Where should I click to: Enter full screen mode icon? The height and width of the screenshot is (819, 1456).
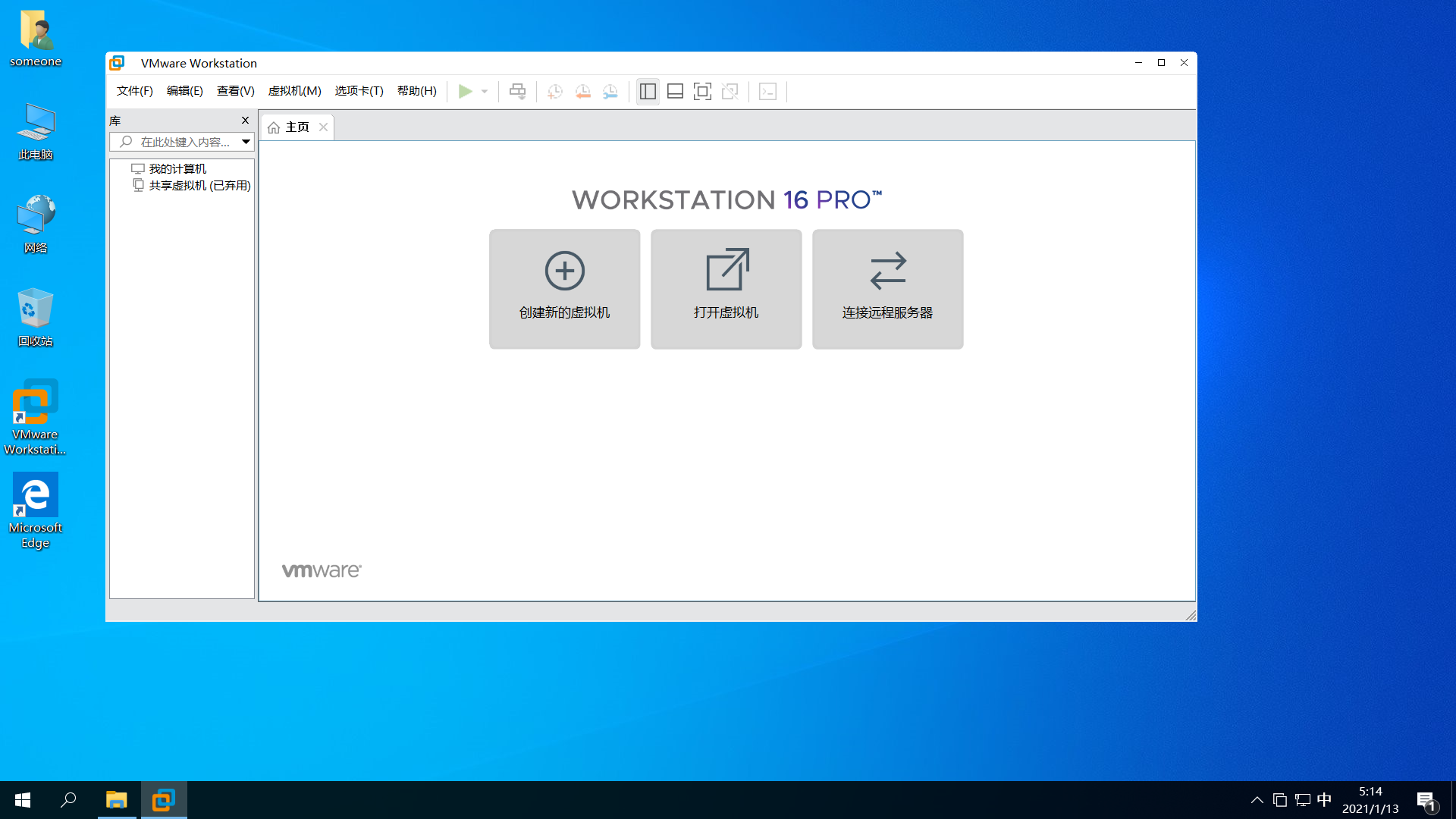tap(702, 92)
